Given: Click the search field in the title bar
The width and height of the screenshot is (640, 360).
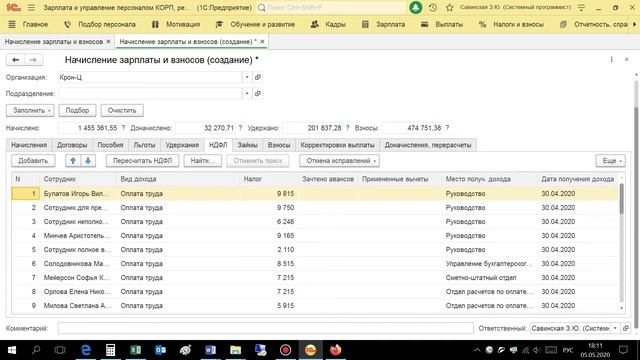Looking at the screenshot, I should coord(331,7).
